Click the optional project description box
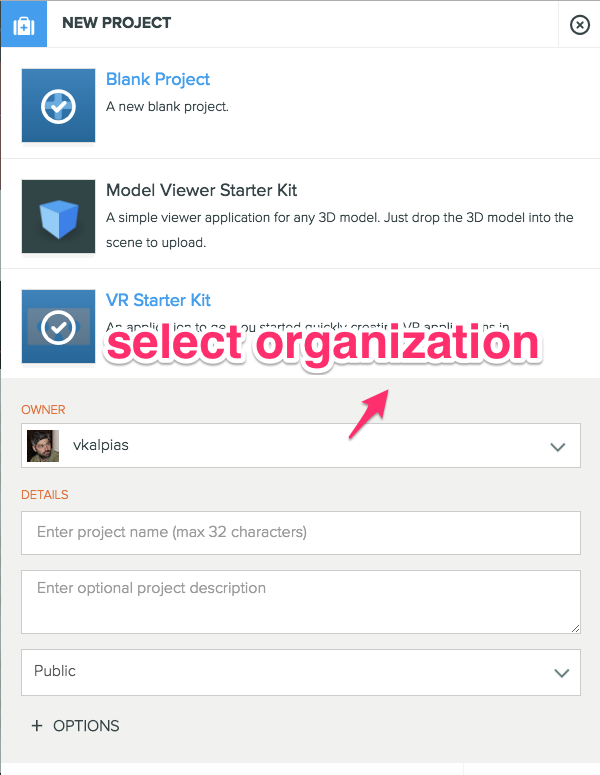This screenshot has width=600, height=775. coord(300,601)
